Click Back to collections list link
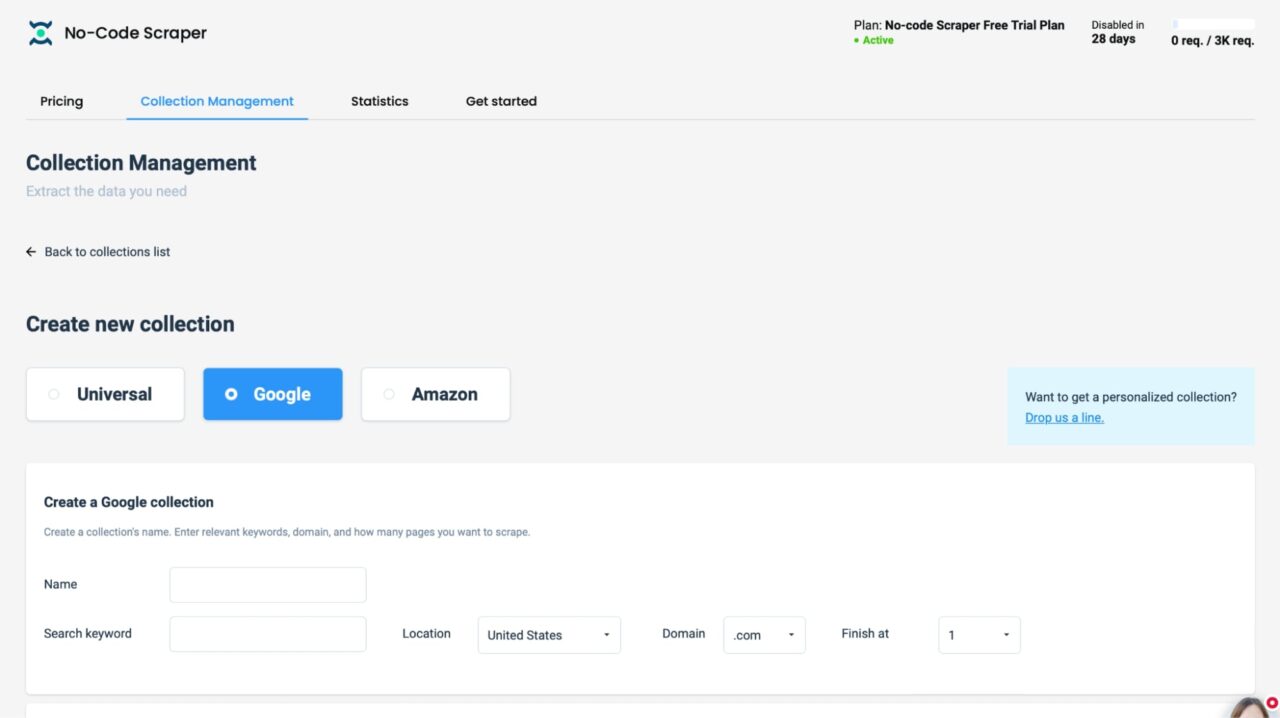Viewport: 1280px width, 718px height. (x=107, y=252)
